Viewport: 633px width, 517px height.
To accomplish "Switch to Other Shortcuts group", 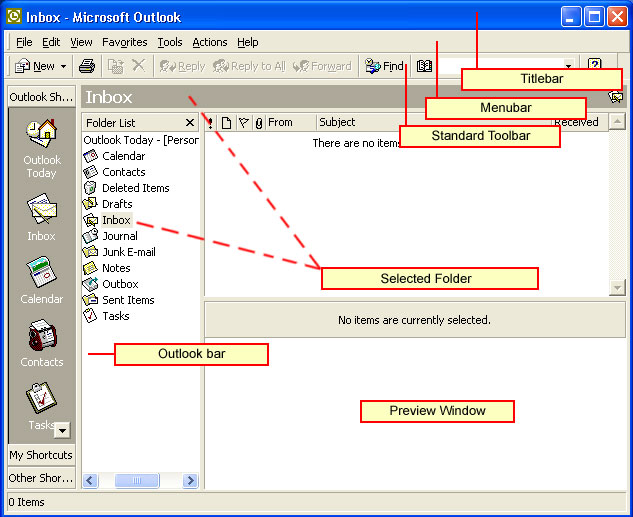I will [x=41, y=477].
